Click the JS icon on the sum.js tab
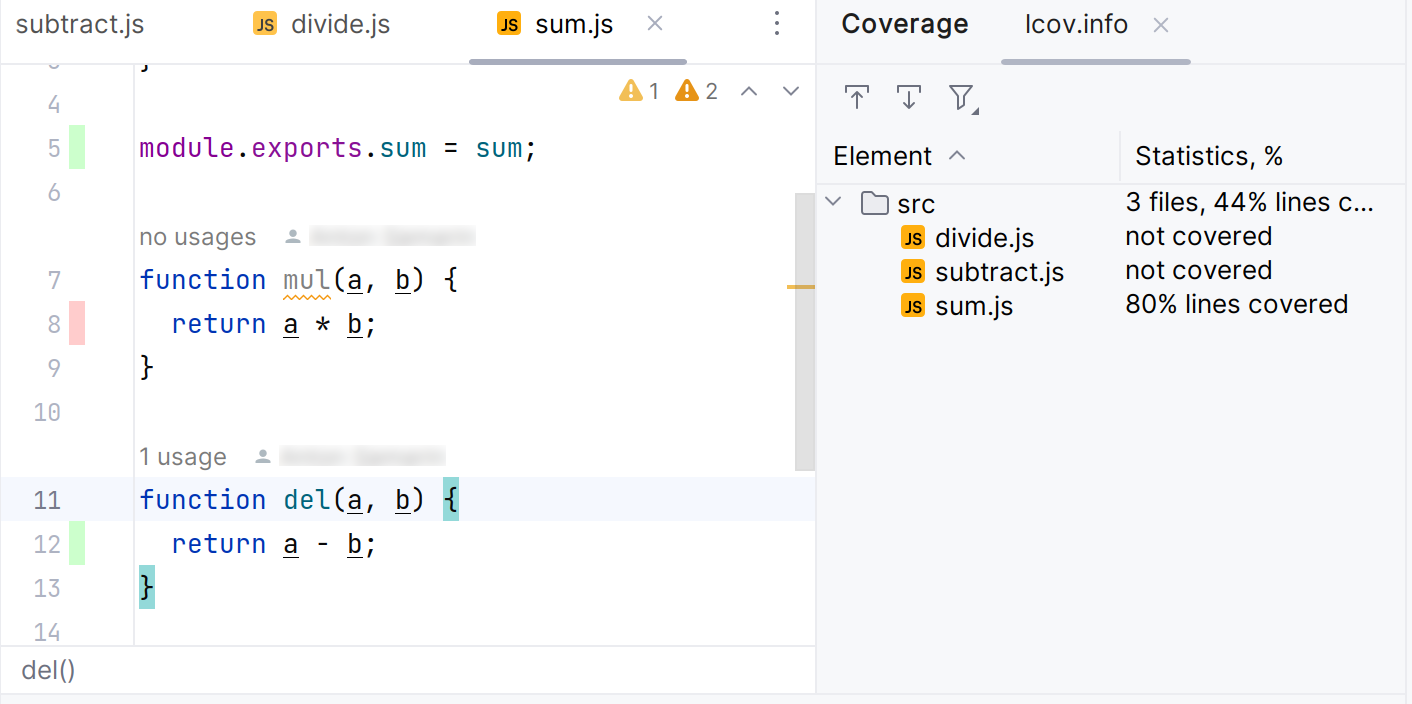1412x704 pixels. [x=511, y=23]
